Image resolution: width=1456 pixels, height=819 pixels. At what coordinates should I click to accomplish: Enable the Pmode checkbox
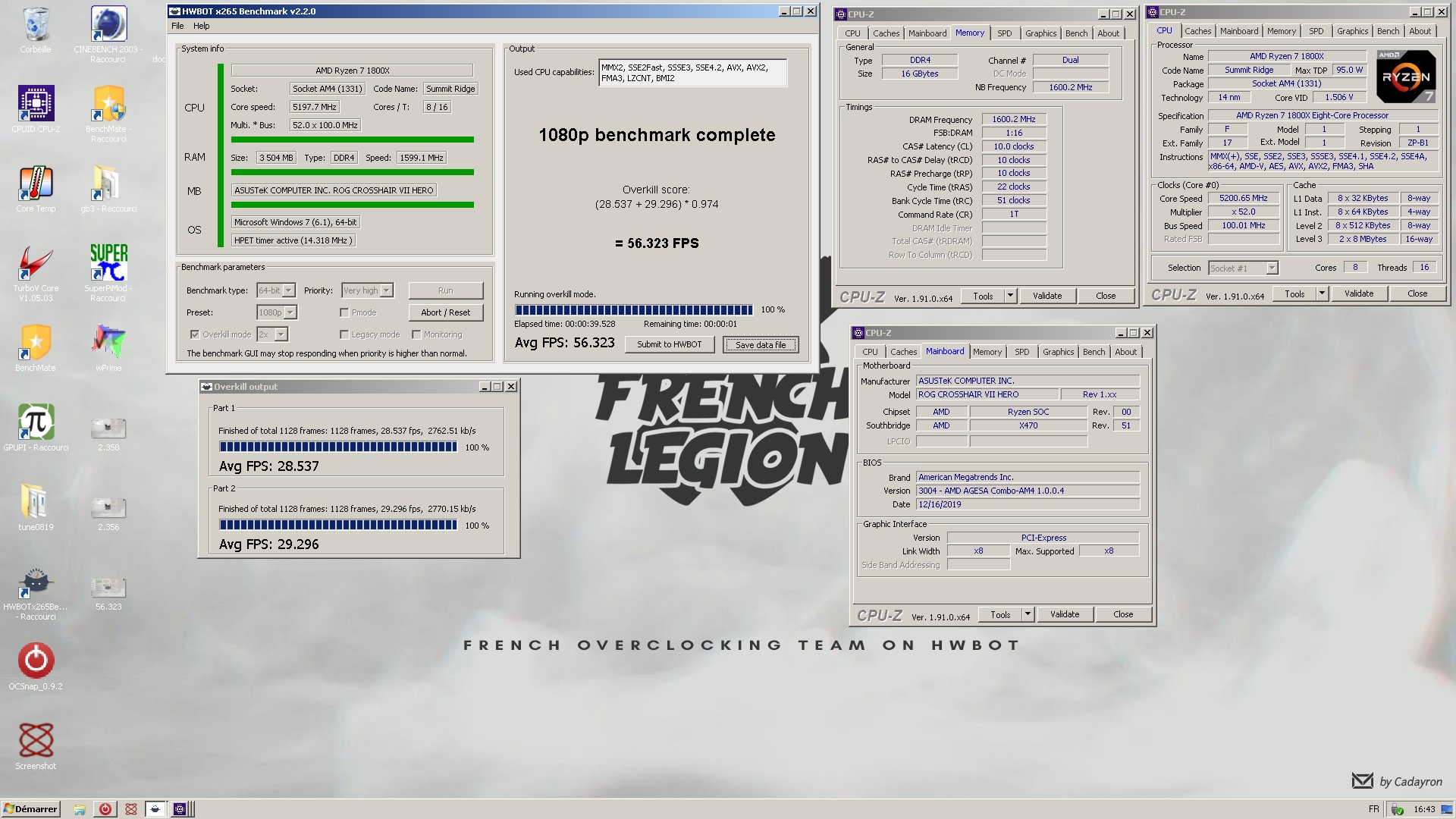[x=344, y=312]
